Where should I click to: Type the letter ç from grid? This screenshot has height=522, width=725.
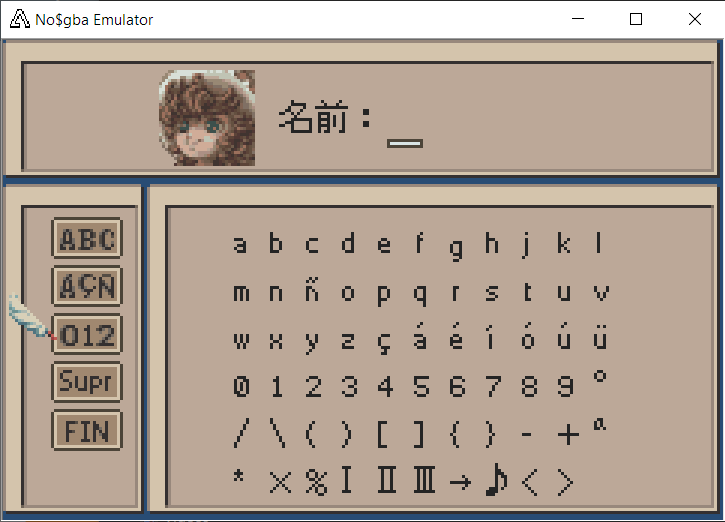(x=383, y=340)
